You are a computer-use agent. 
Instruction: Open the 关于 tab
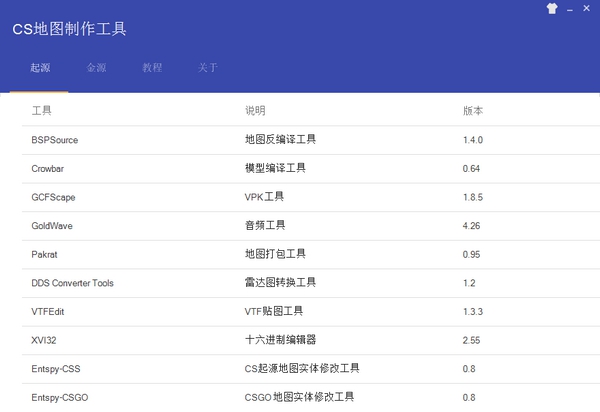pos(208,68)
